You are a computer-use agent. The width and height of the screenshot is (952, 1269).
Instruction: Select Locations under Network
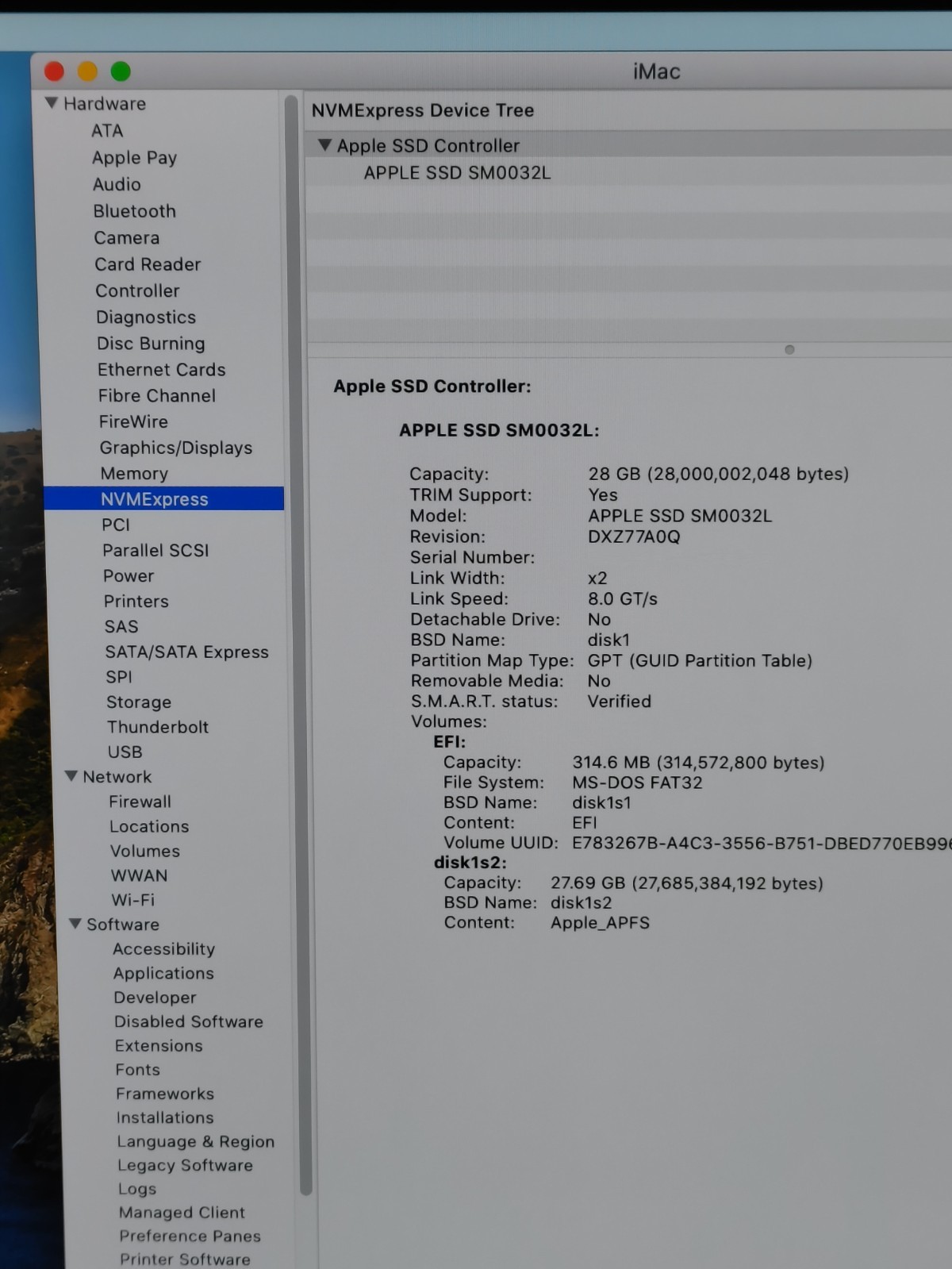[x=149, y=826]
